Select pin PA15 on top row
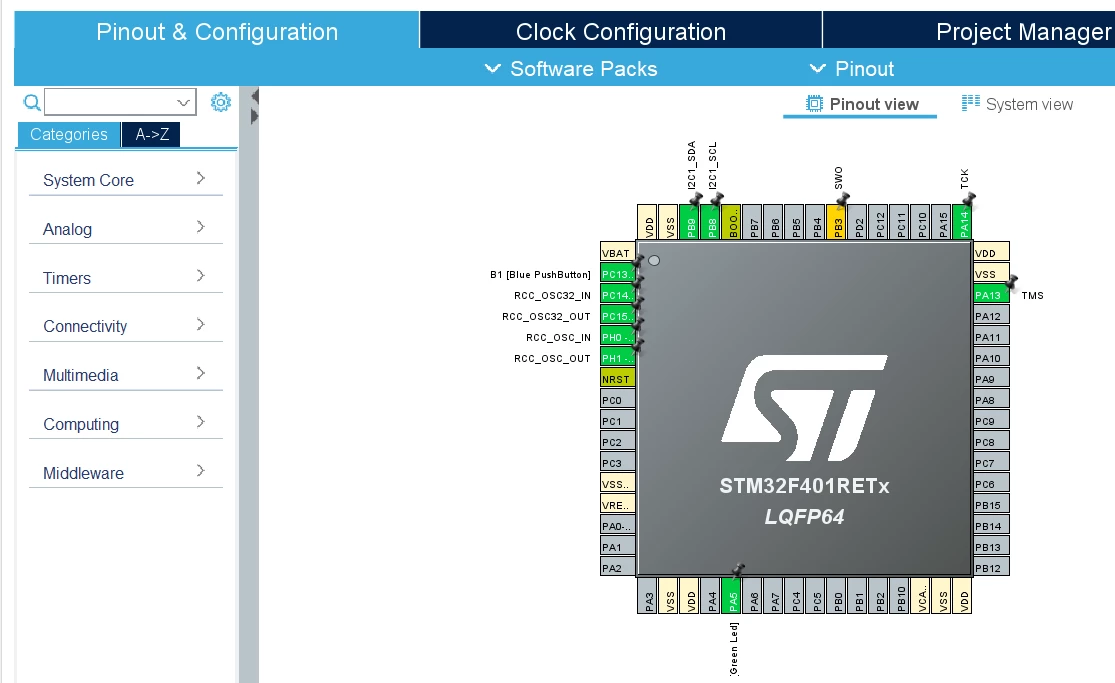Screen dimensions: 1115x683 click(x=941, y=222)
